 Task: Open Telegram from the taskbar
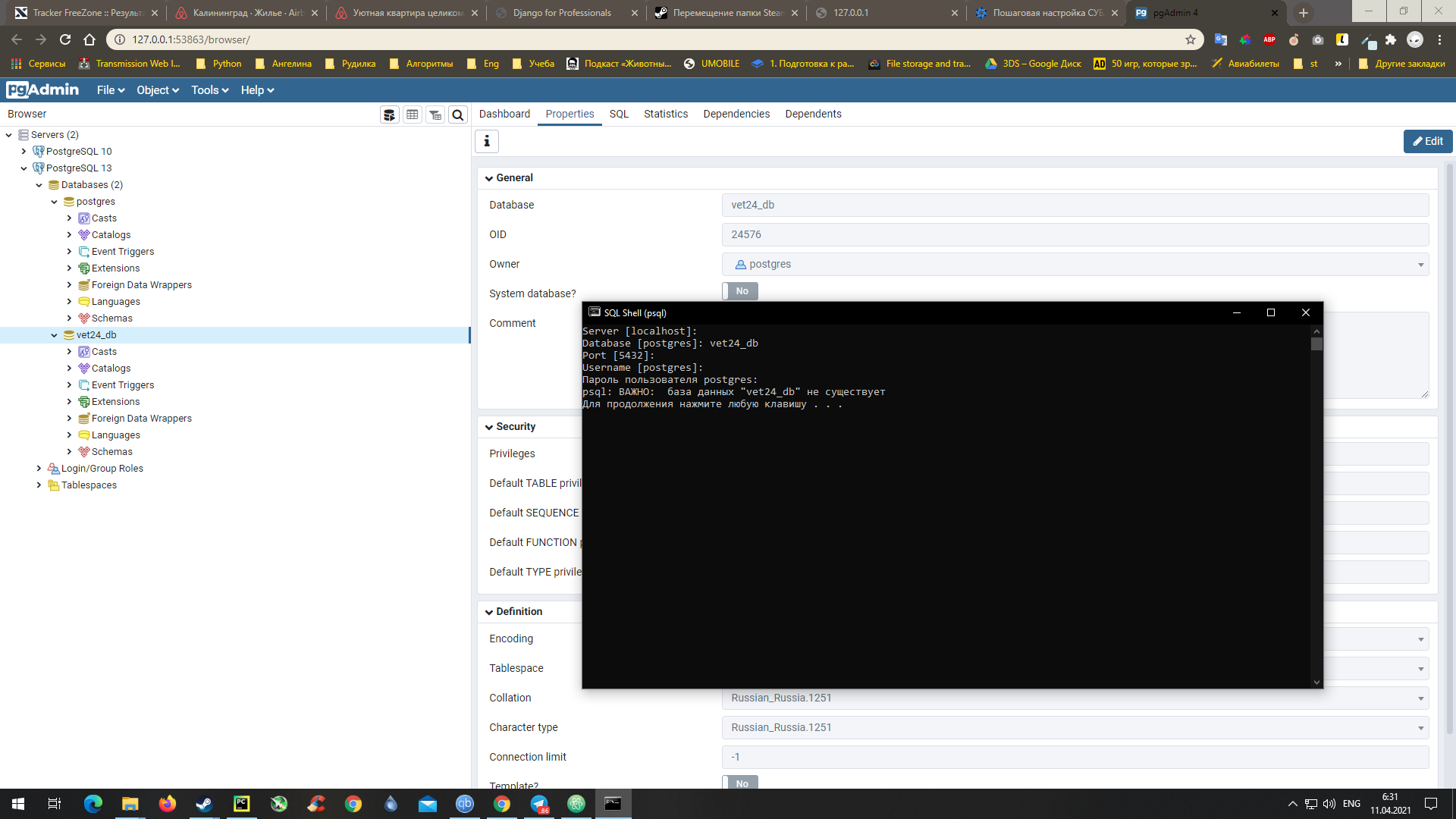tap(539, 804)
